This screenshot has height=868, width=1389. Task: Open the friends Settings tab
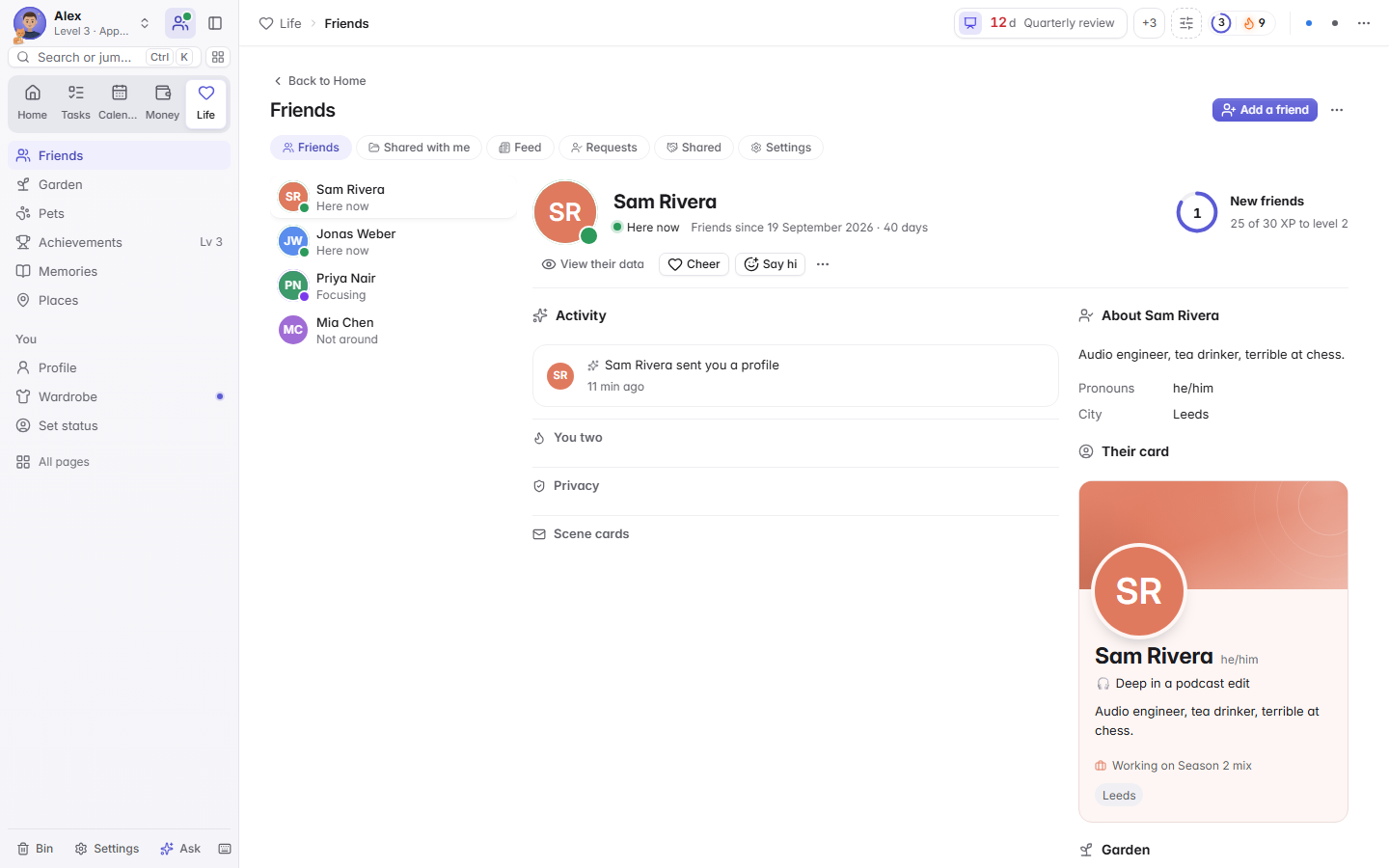(780, 148)
